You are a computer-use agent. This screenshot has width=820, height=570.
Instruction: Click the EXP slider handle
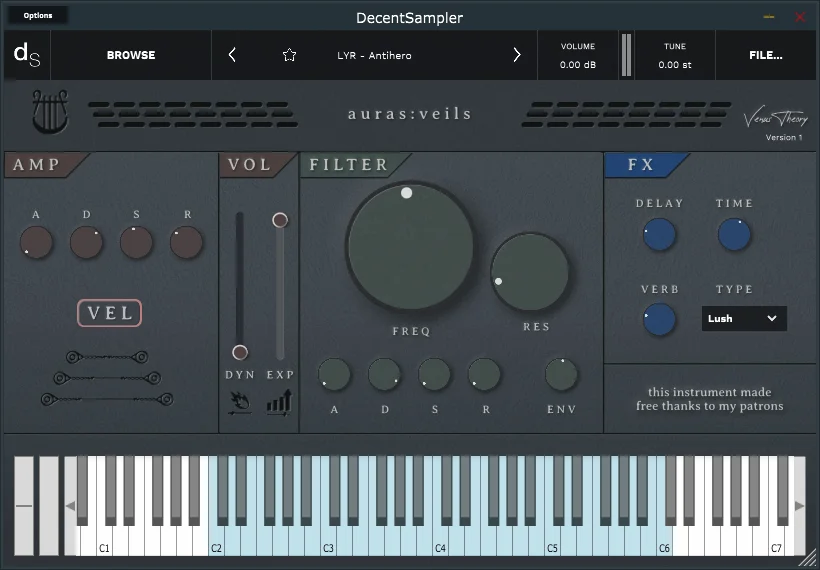pos(280,220)
